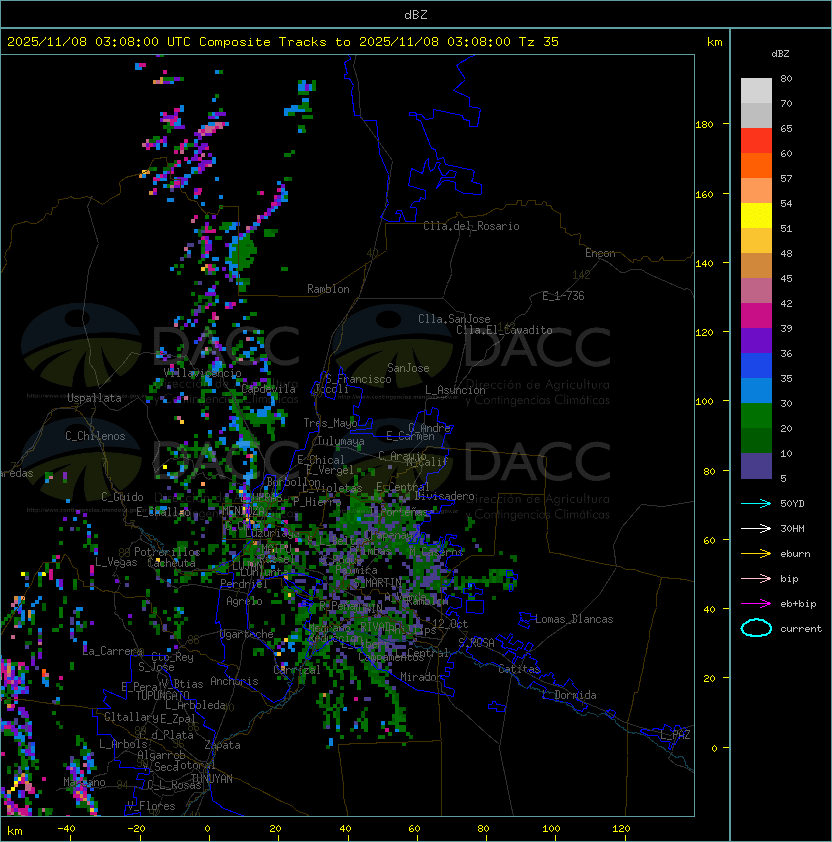Select the 'Agrelo' place label
Image resolution: width=832 pixels, height=842 pixels.
244,601
